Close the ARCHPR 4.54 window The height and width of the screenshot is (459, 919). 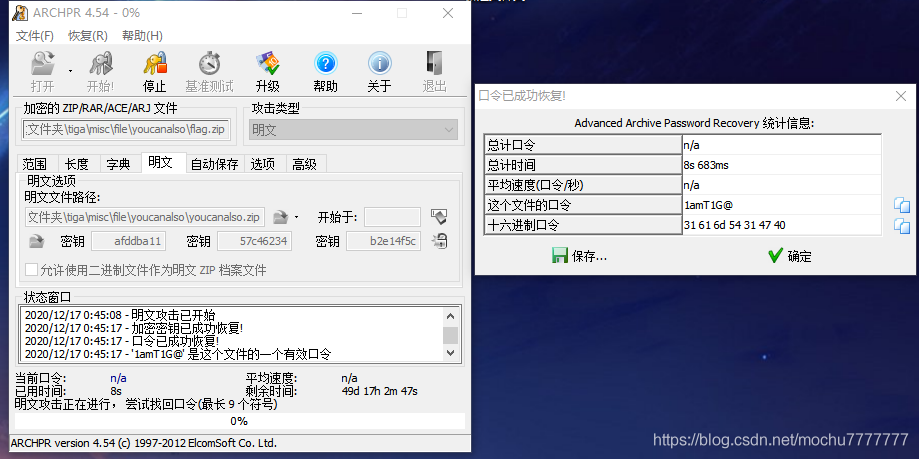coord(448,13)
